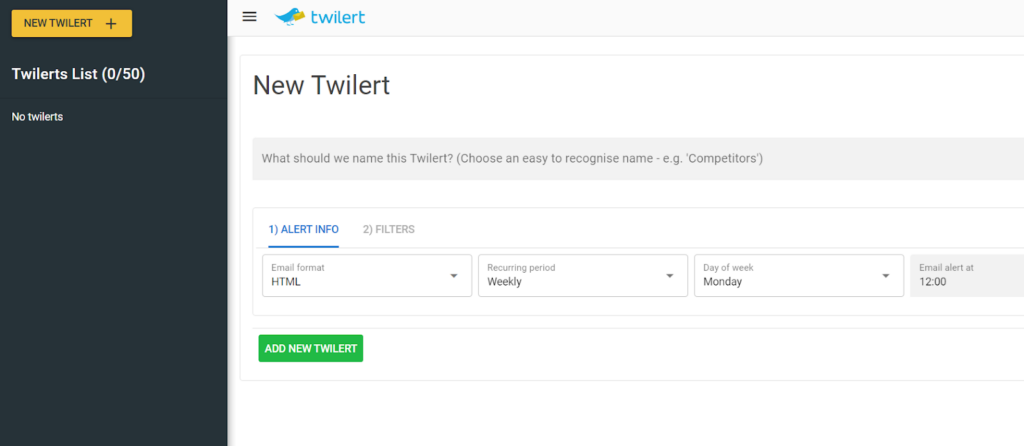
Task: Click the Recurring period dropdown arrow
Action: (669, 276)
